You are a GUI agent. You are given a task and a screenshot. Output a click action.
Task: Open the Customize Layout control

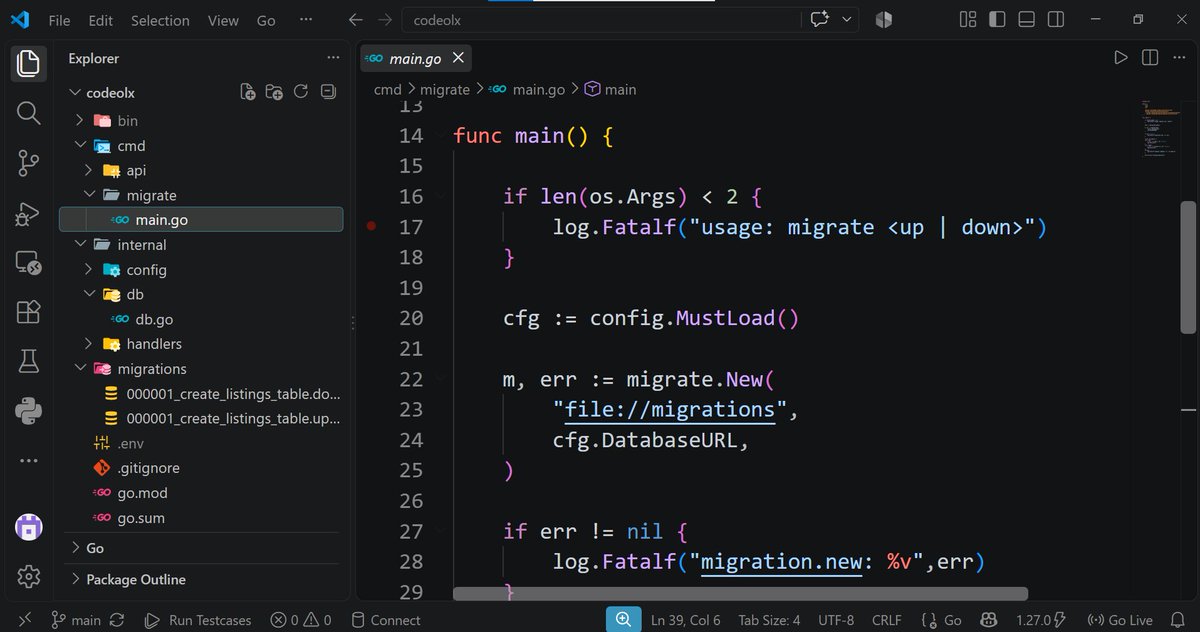point(967,20)
